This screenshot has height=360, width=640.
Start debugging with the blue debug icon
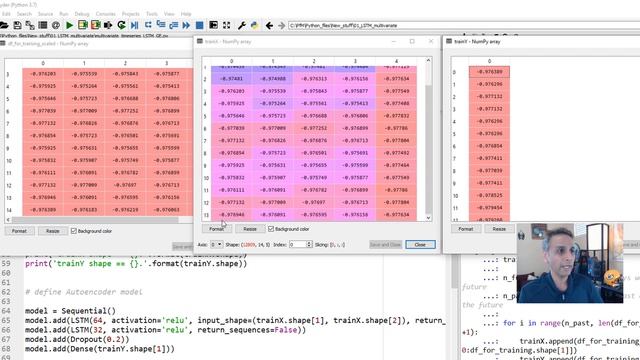click(x=134, y=25)
